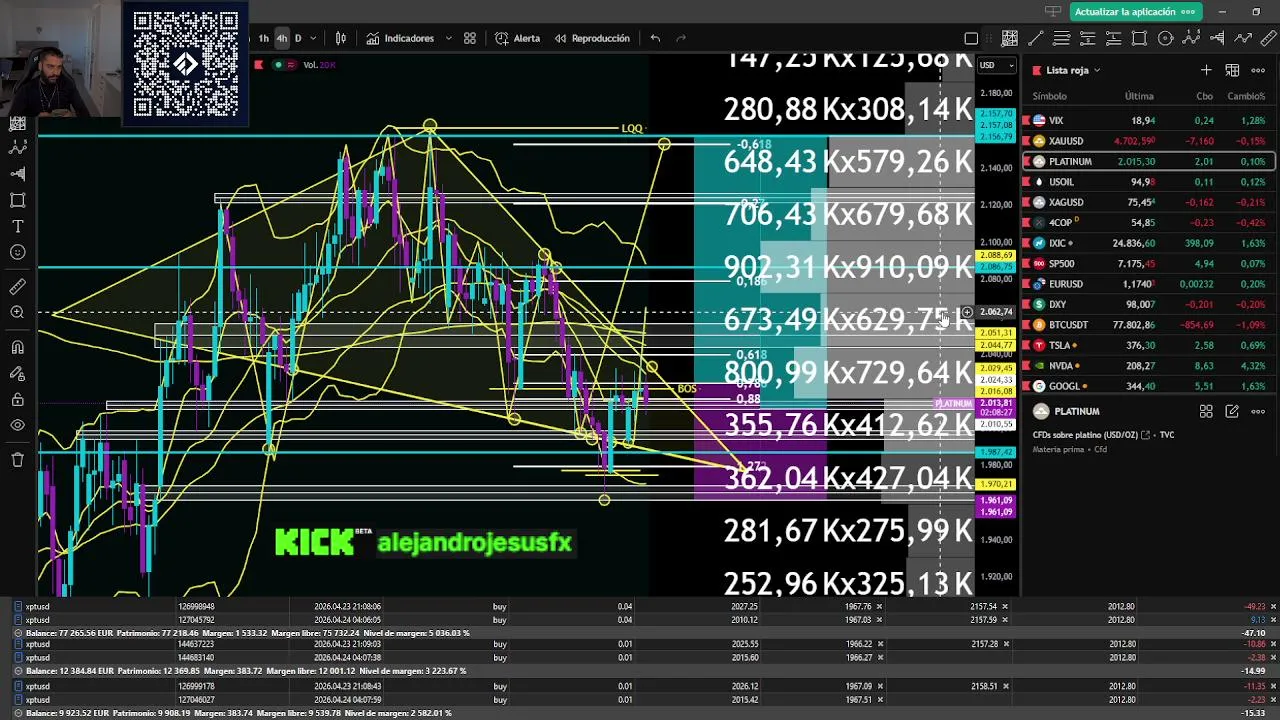Click the QR code thumbnail
The height and width of the screenshot is (720, 1280).
[186, 63]
